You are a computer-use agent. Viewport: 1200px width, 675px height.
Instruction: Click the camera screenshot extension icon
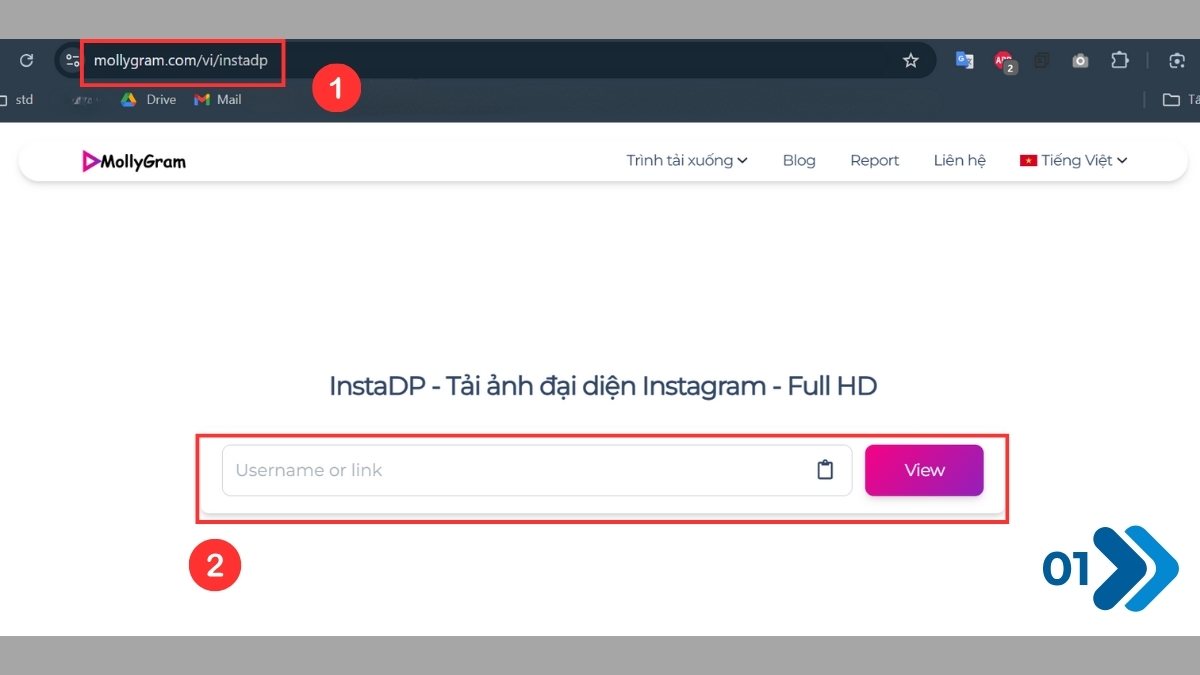click(x=1080, y=60)
